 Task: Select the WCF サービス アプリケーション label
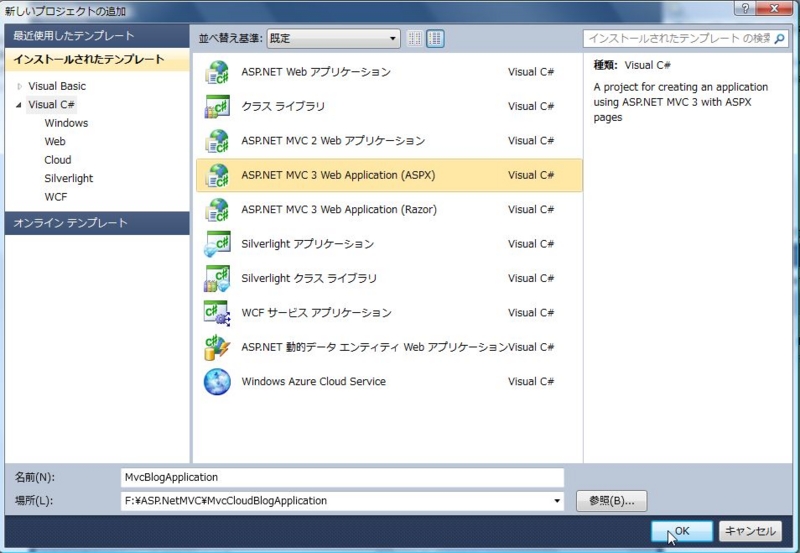[x=316, y=313]
